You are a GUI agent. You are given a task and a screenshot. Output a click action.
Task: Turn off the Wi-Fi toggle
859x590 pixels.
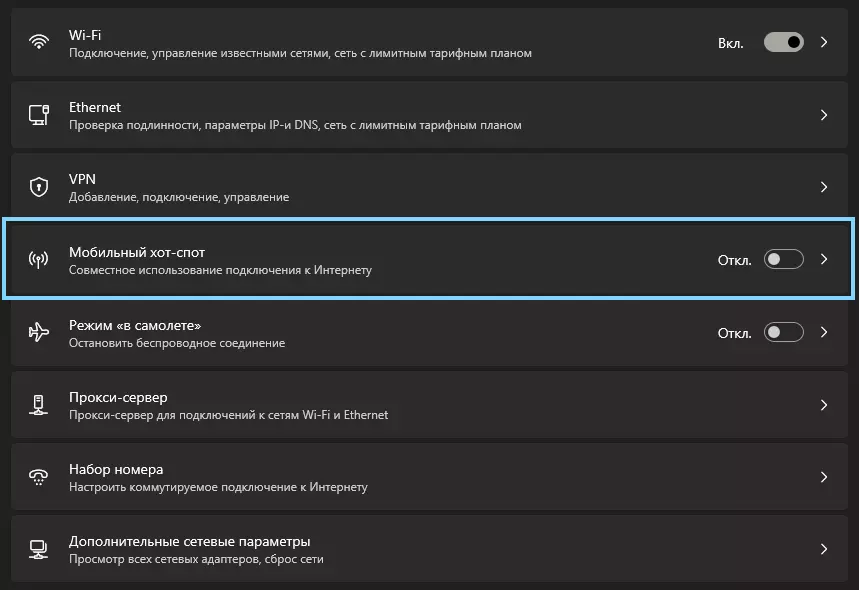(x=784, y=42)
